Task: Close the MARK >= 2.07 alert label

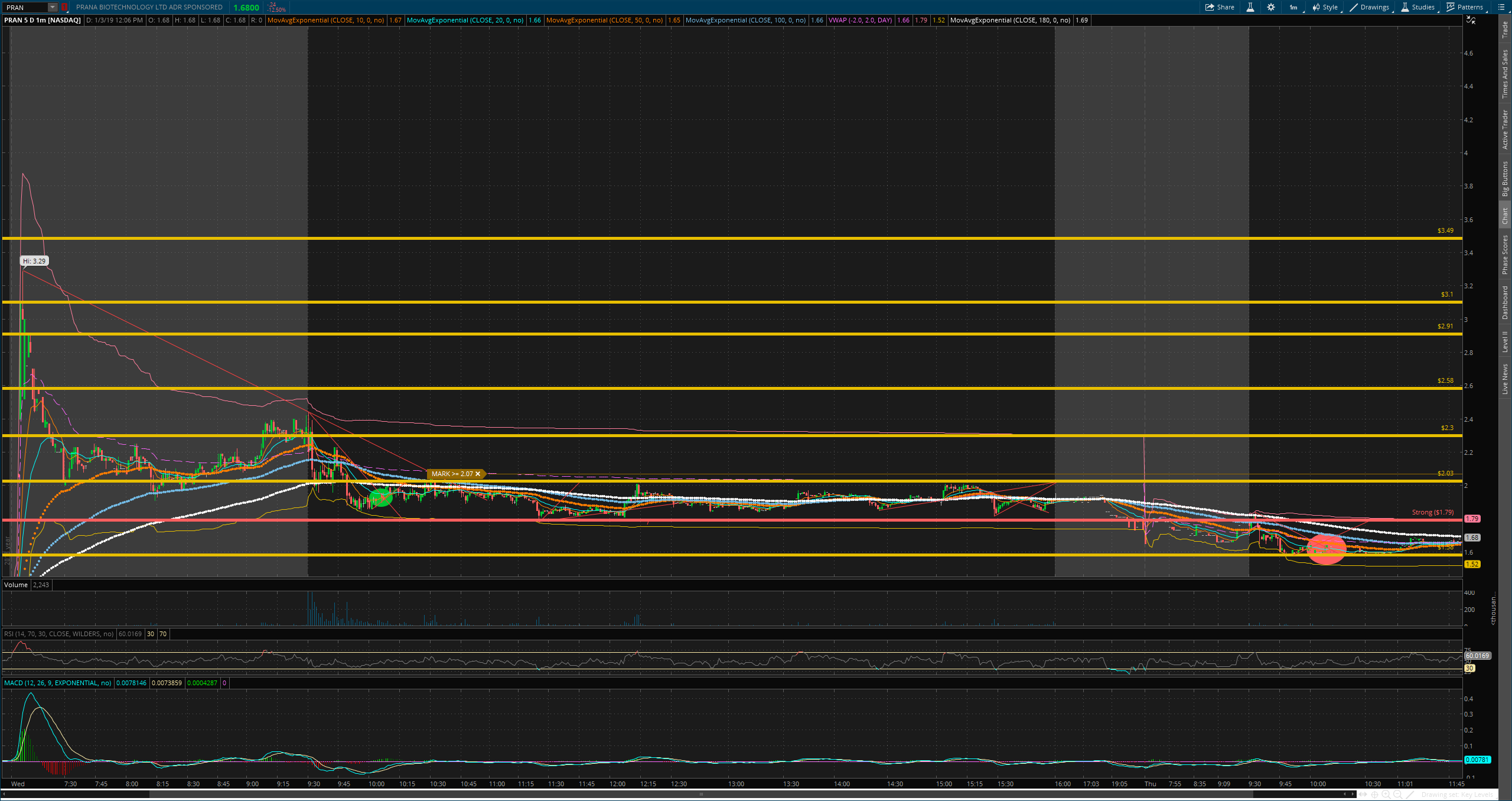Action: pyautogui.click(x=478, y=474)
